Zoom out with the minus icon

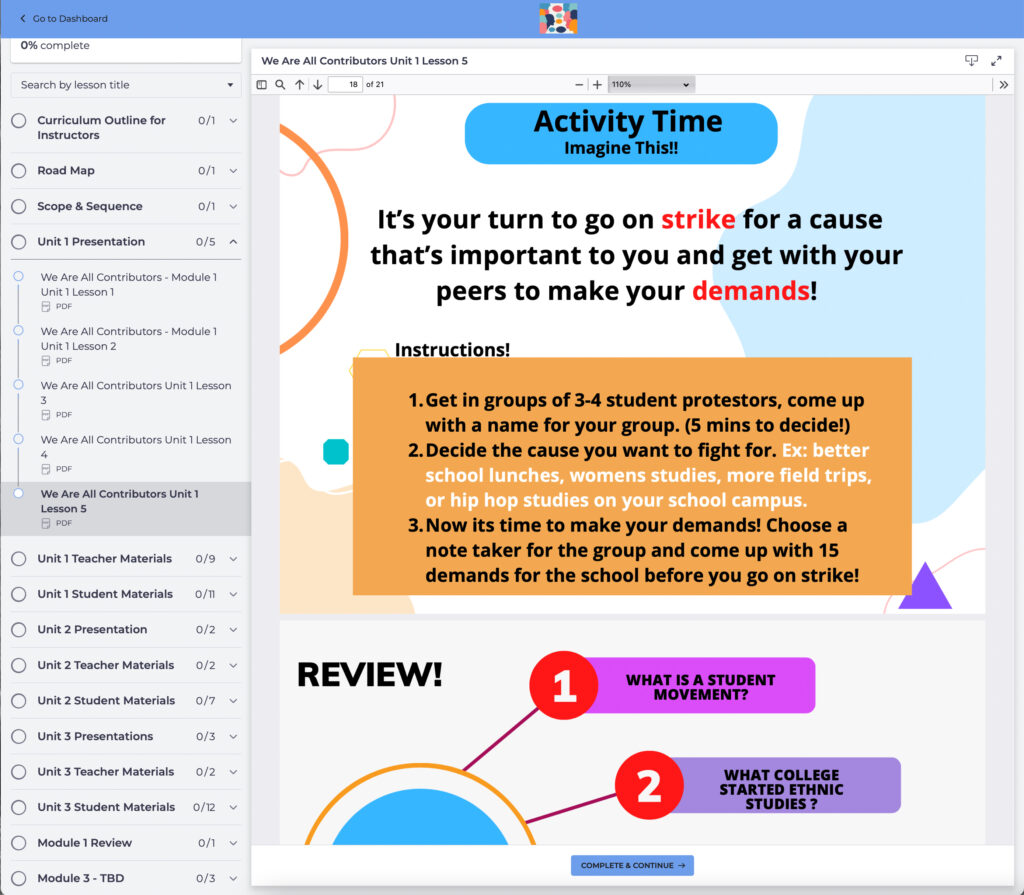[579, 85]
